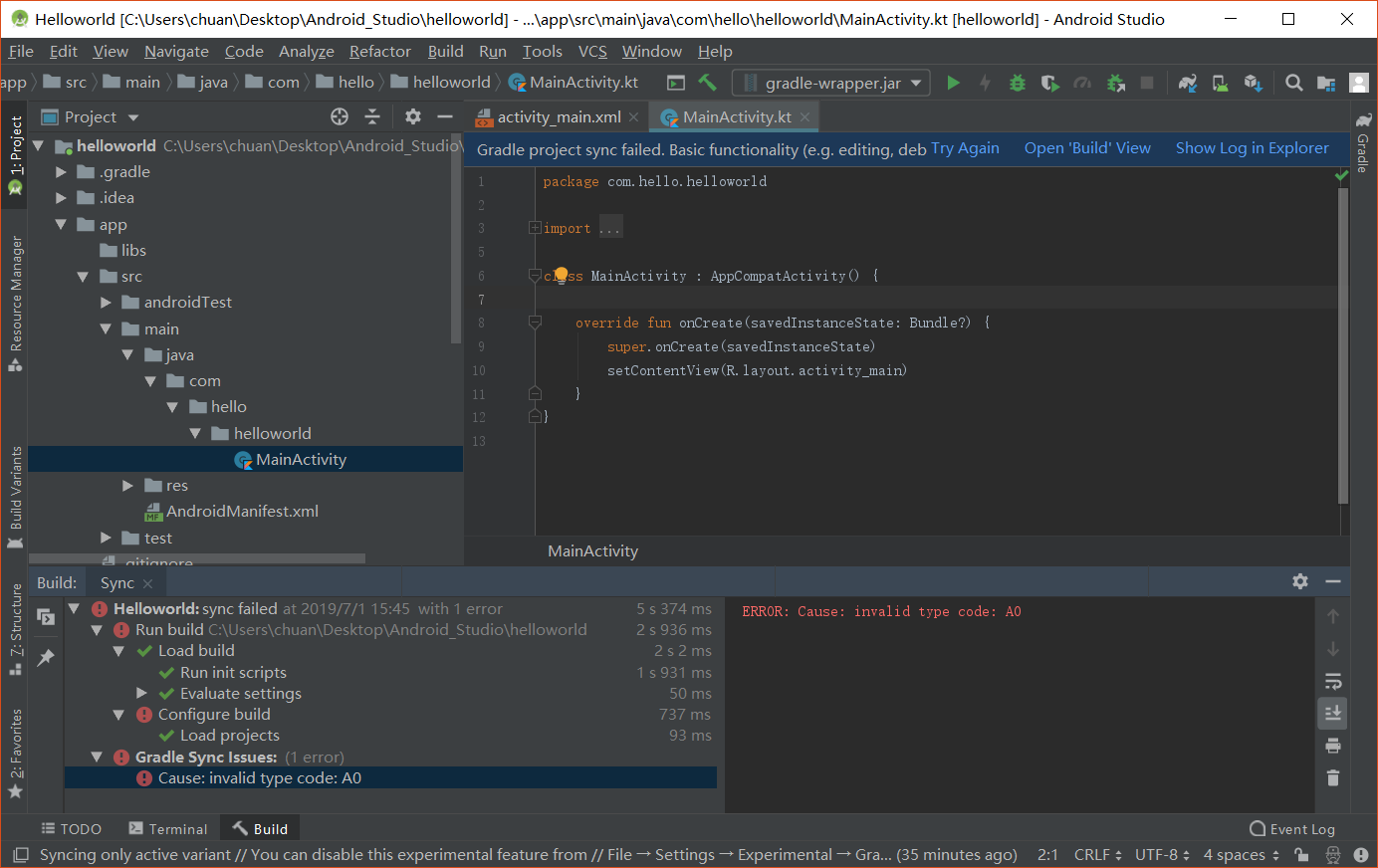The image size is (1378, 868).
Task: Click Show Log in Explorer
Action: [1252, 147]
